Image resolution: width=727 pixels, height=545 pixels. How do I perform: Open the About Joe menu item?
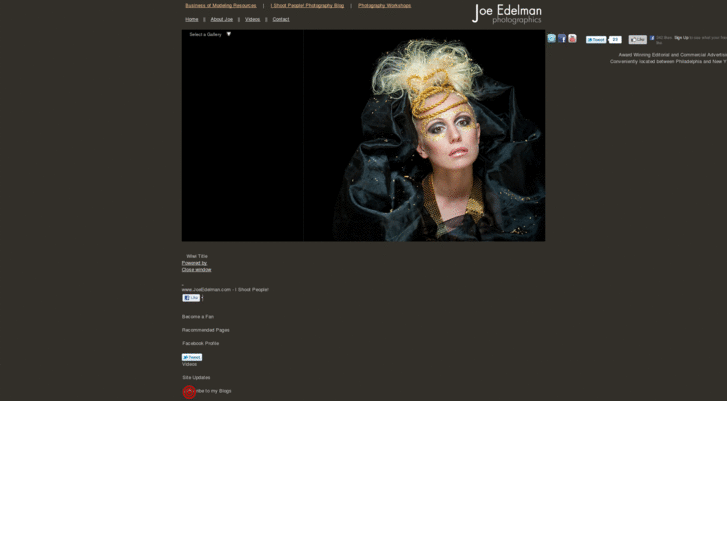pos(222,19)
